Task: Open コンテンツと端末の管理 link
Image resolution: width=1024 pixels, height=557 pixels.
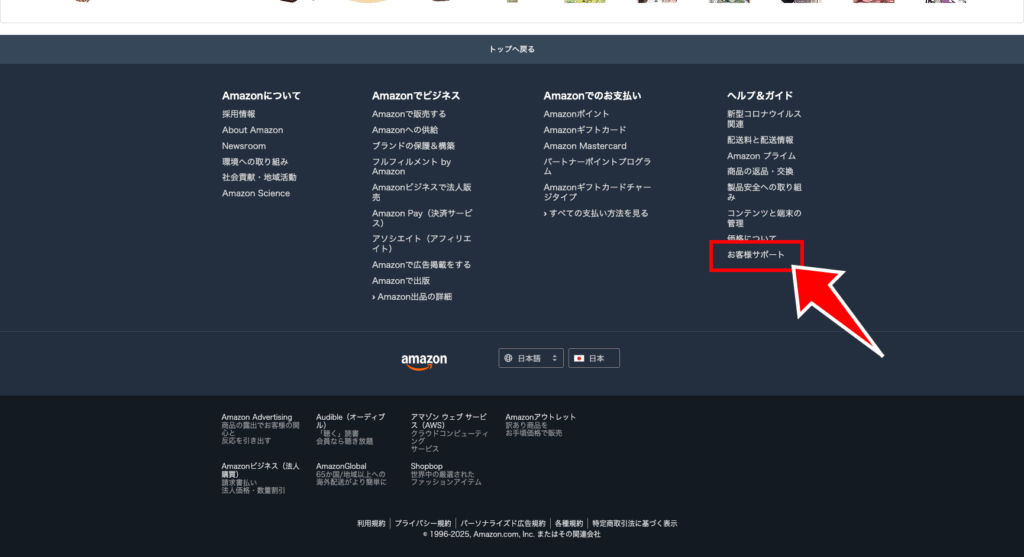Action: pos(764,218)
